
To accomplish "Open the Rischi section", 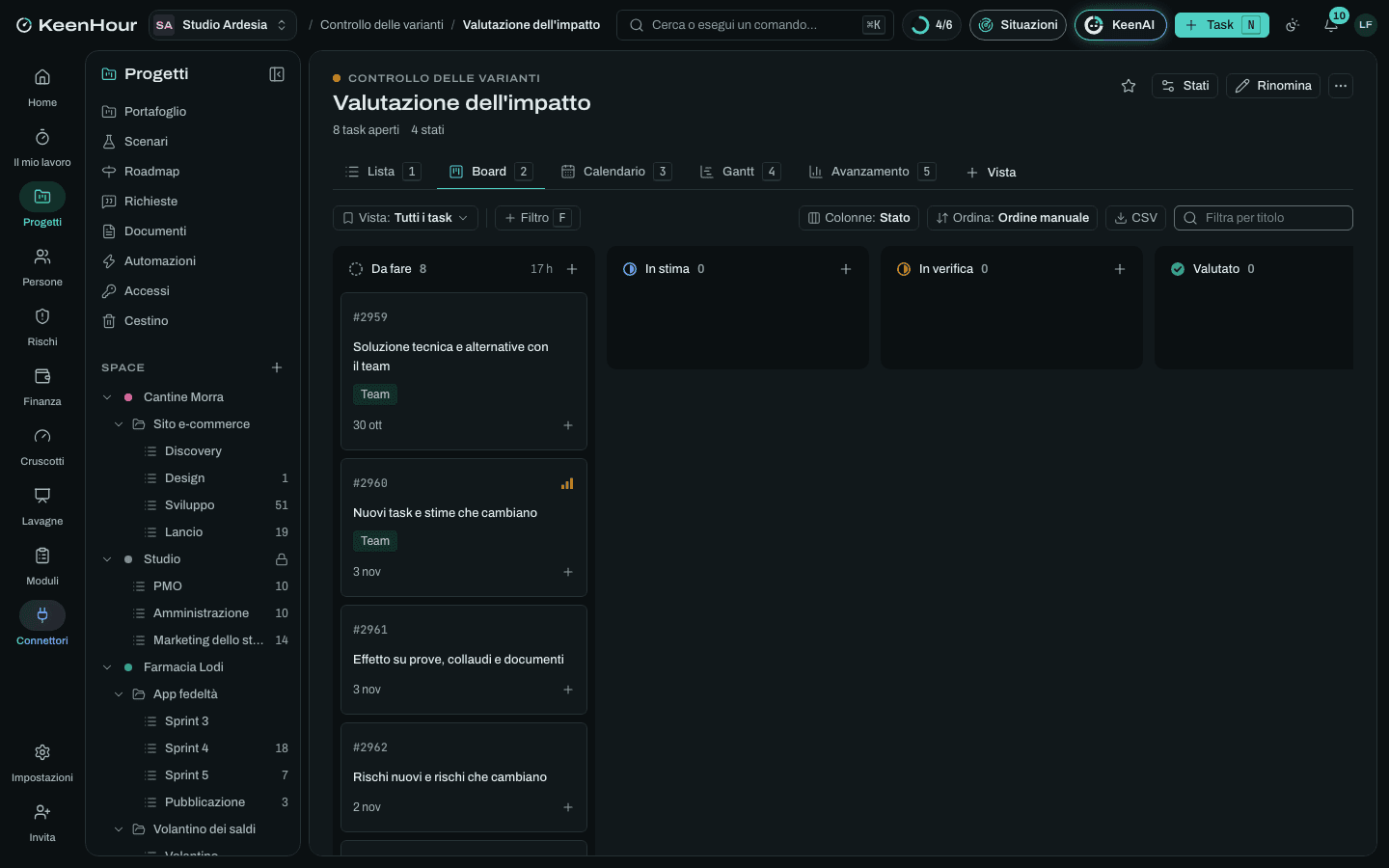I will click(42, 326).
